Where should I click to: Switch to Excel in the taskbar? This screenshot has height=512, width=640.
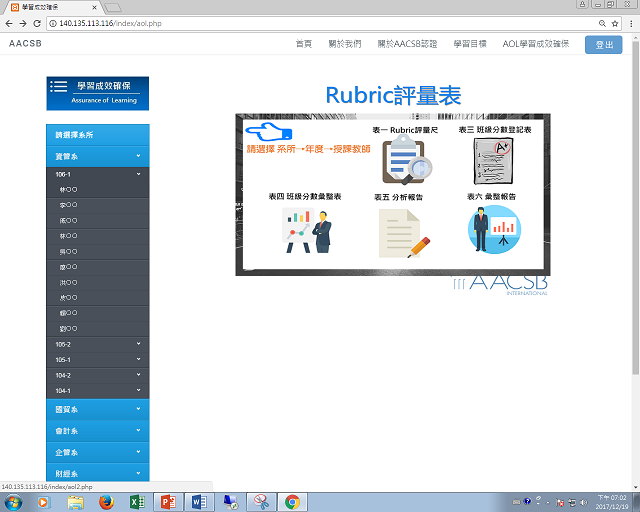pyautogui.click(x=137, y=502)
